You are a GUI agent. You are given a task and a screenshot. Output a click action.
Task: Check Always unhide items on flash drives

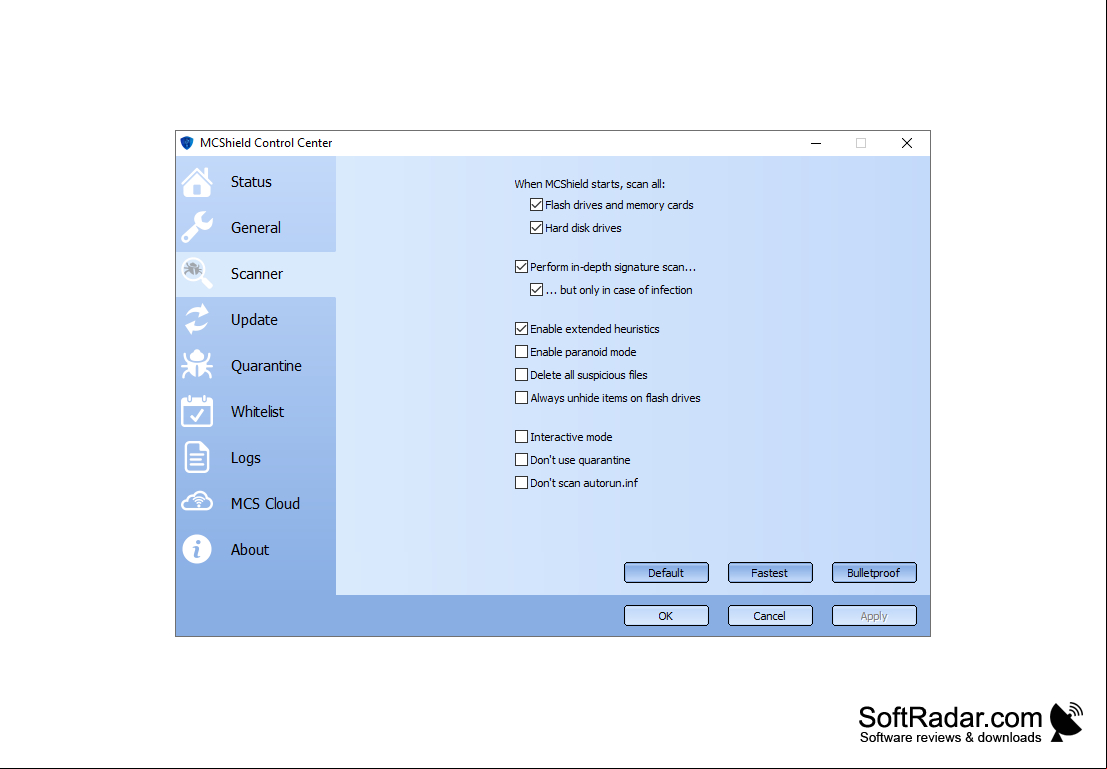(521, 398)
